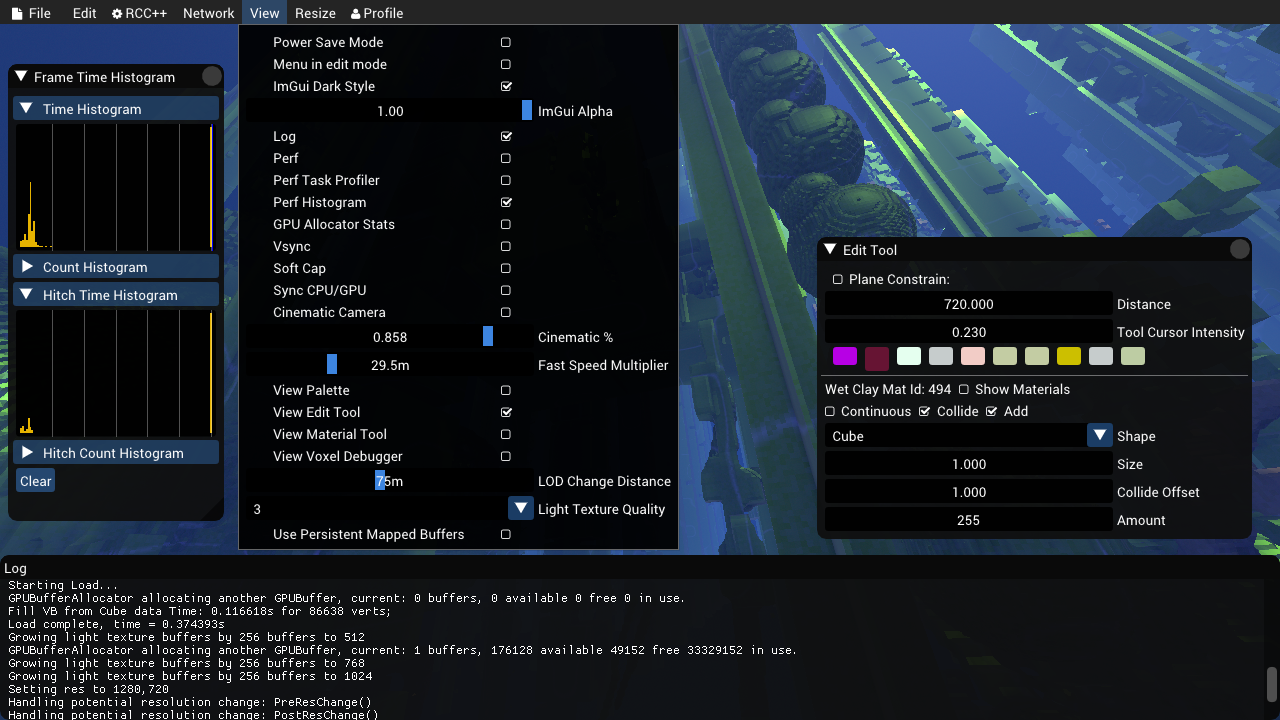Collapse the Edit Tool window
Viewport: 1280px width, 720px height.
830,250
